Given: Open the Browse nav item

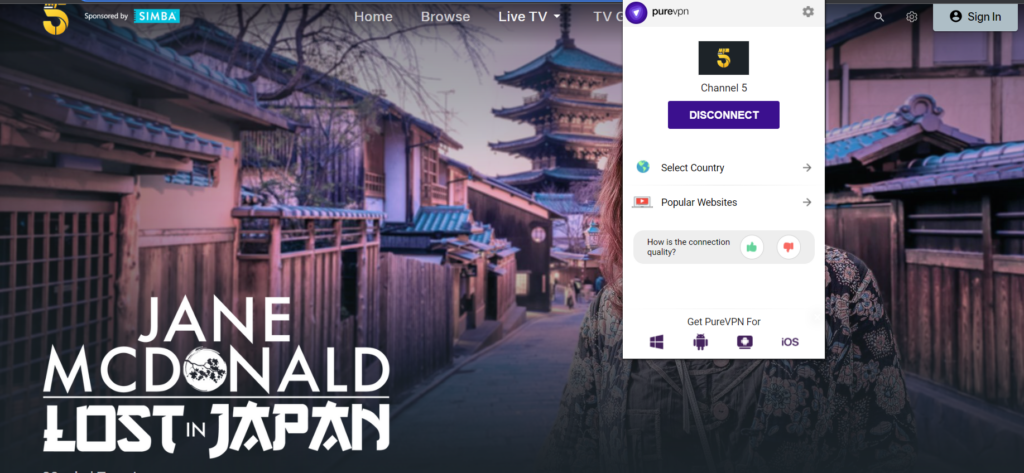Looking at the screenshot, I should coord(445,17).
